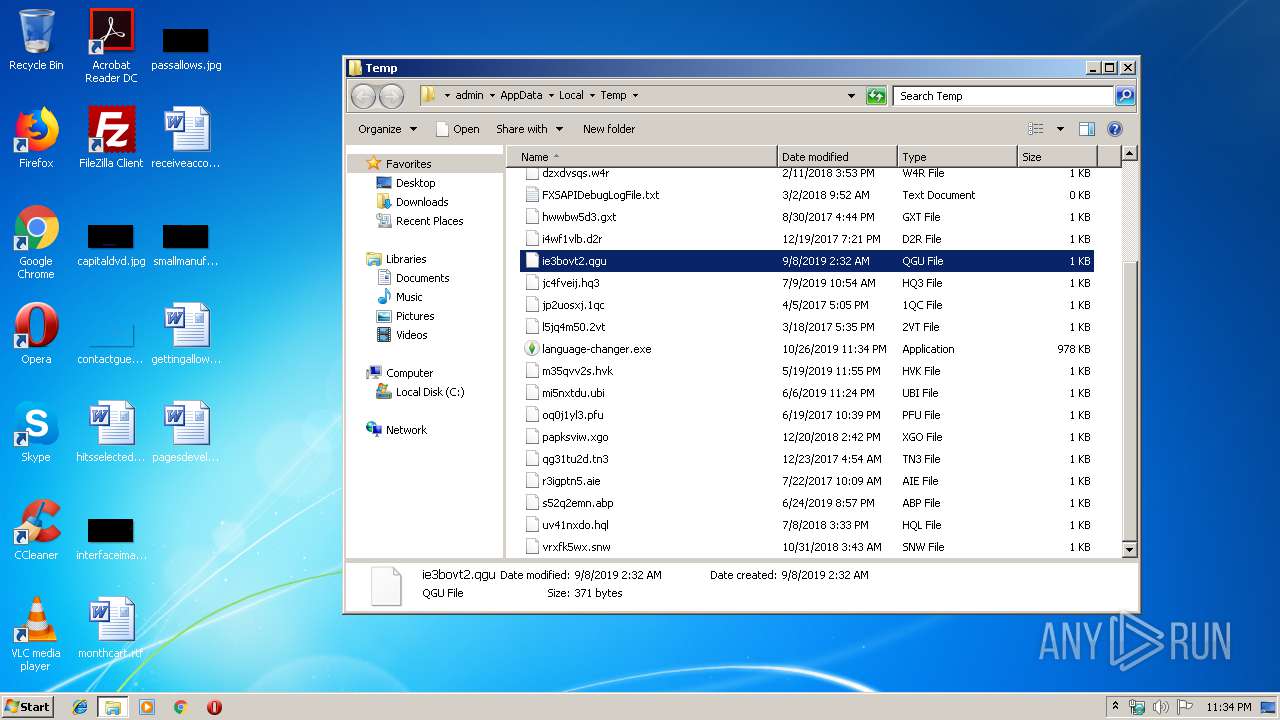The width and height of the screenshot is (1280, 720).
Task: Select Network in navigation pane
Action: (406, 430)
